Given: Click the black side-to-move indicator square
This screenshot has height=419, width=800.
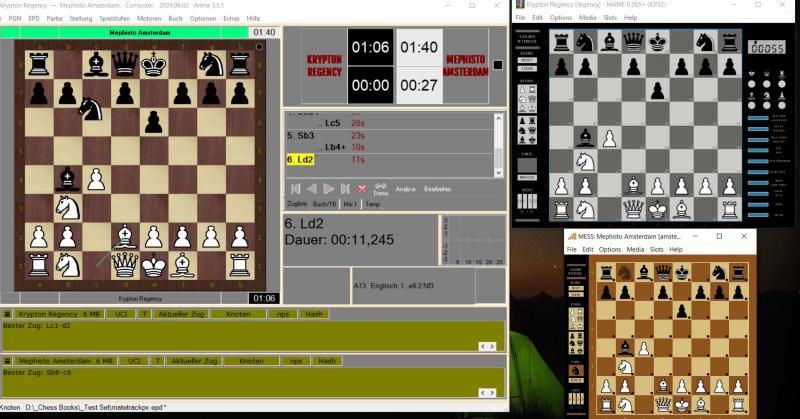Looking at the screenshot, I should click(497, 66).
